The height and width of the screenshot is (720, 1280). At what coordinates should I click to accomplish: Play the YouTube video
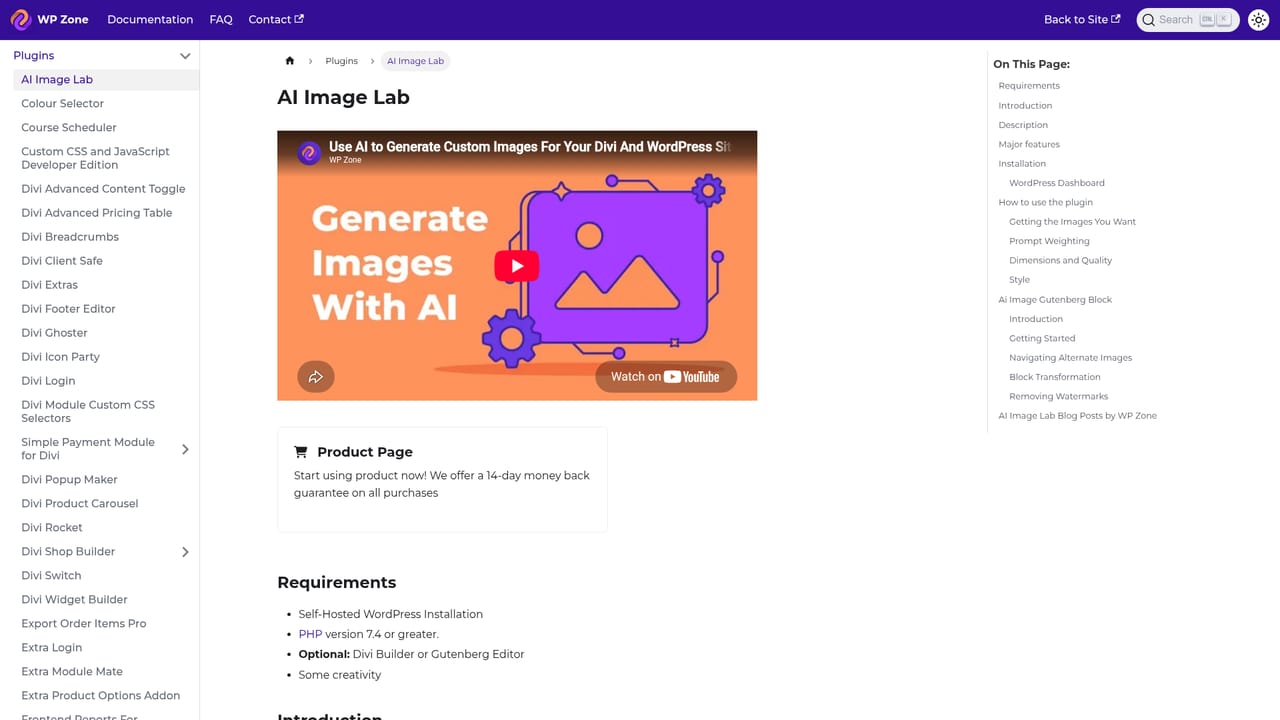pos(517,265)
